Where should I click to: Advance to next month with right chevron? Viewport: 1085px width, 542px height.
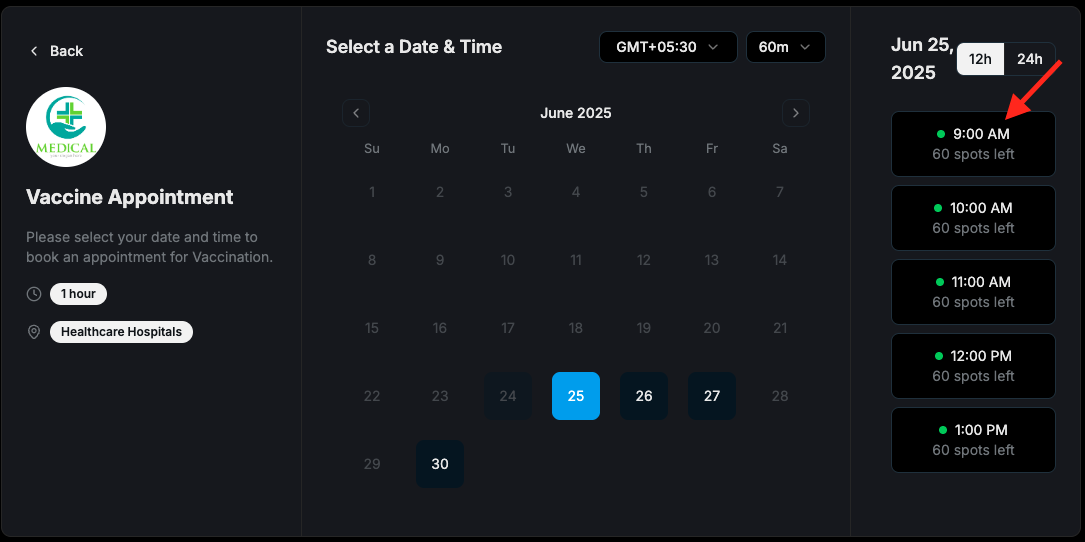pyautogui.click(x=796, y=113)
